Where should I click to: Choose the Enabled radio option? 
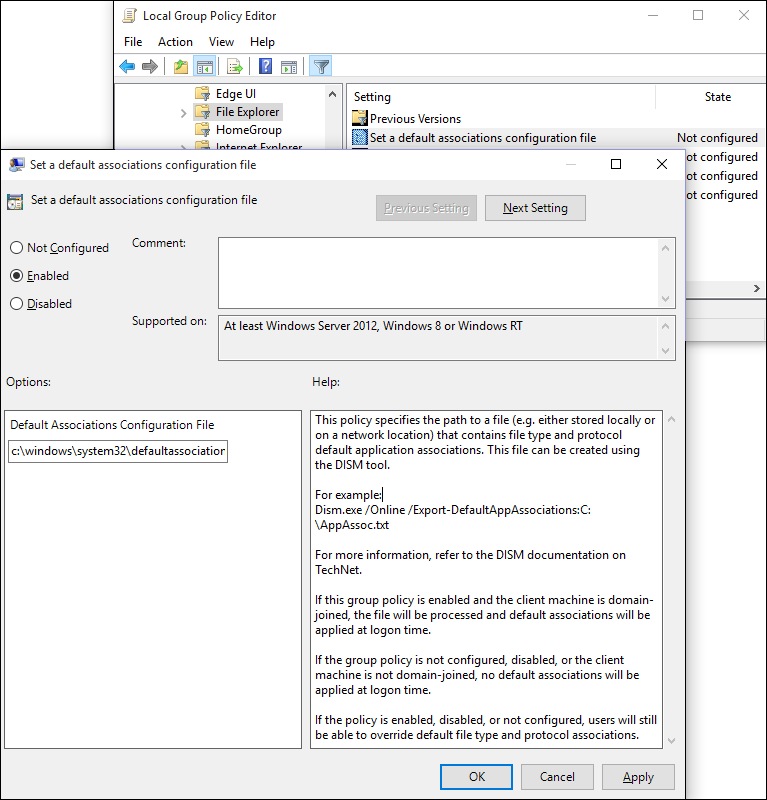tap(16, 276)
